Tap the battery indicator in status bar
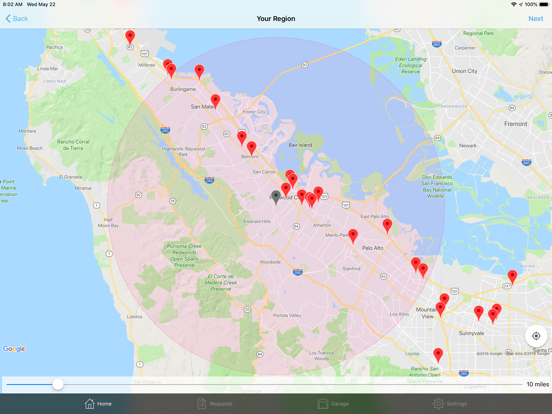 [x=543, y=4]
